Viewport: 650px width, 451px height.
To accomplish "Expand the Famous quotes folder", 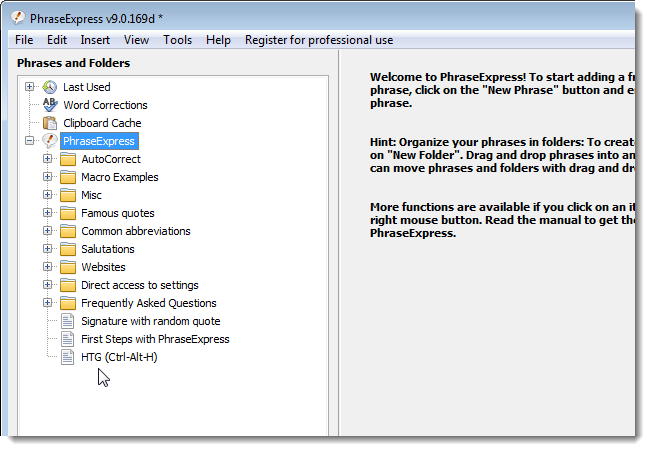I will point(48,213).
